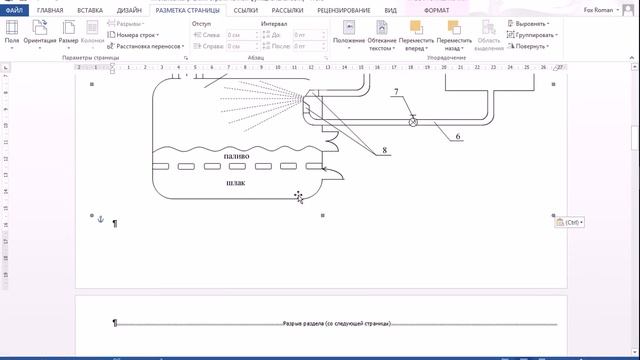Click the Слева indent field
This screenshot has height=360, width=640.
242,35
